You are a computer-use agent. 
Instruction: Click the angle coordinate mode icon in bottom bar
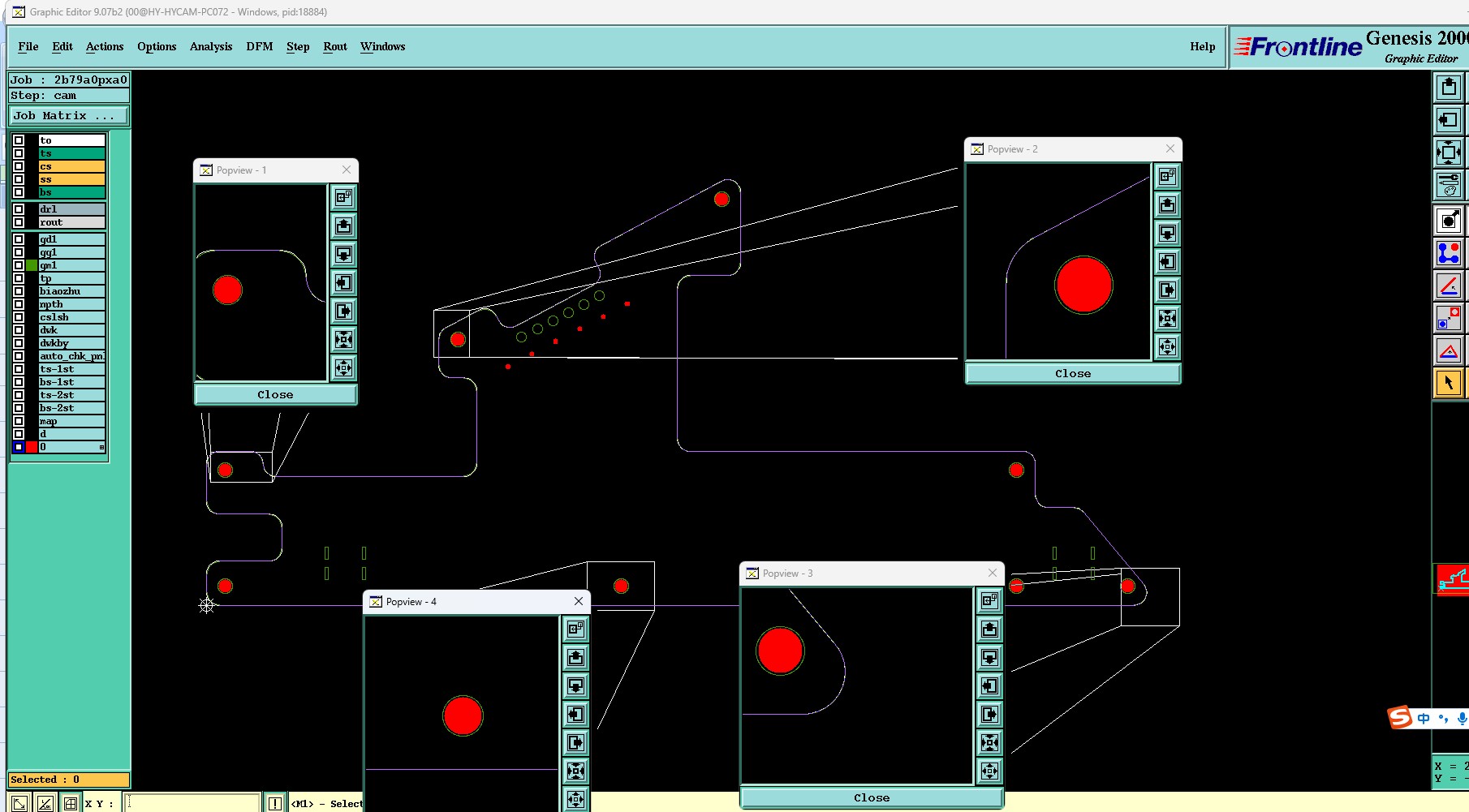pos(45,803)
